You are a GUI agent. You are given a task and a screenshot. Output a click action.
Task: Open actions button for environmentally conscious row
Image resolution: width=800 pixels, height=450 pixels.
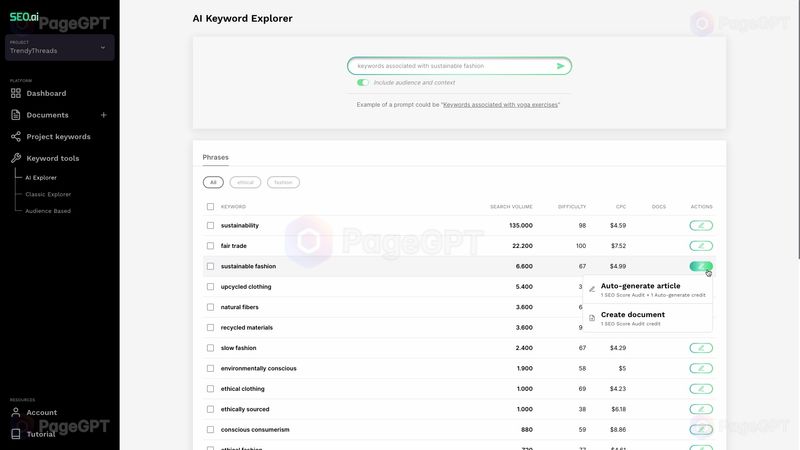point(701,368)
